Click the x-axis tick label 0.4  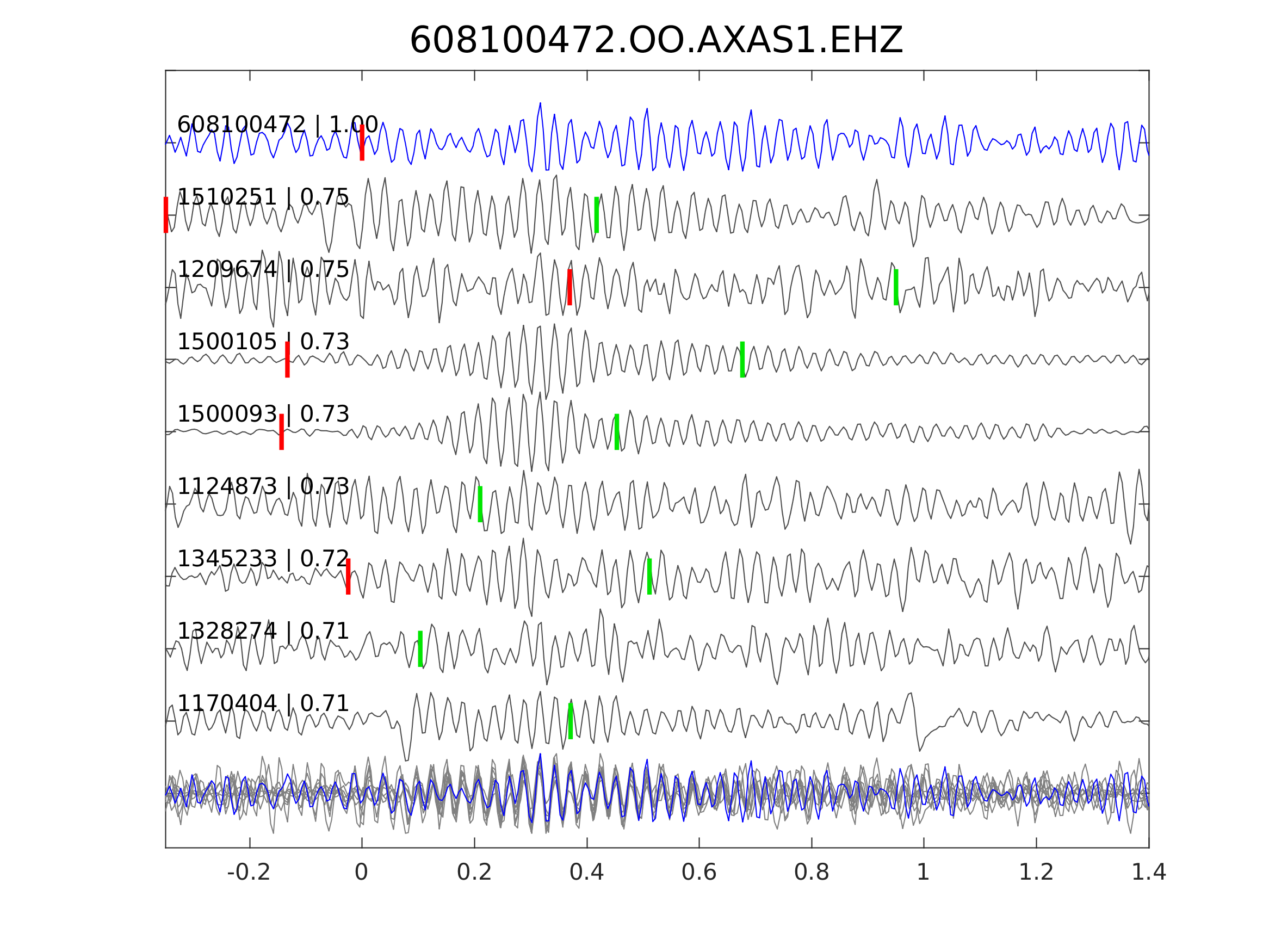click(x=586, y=873)
